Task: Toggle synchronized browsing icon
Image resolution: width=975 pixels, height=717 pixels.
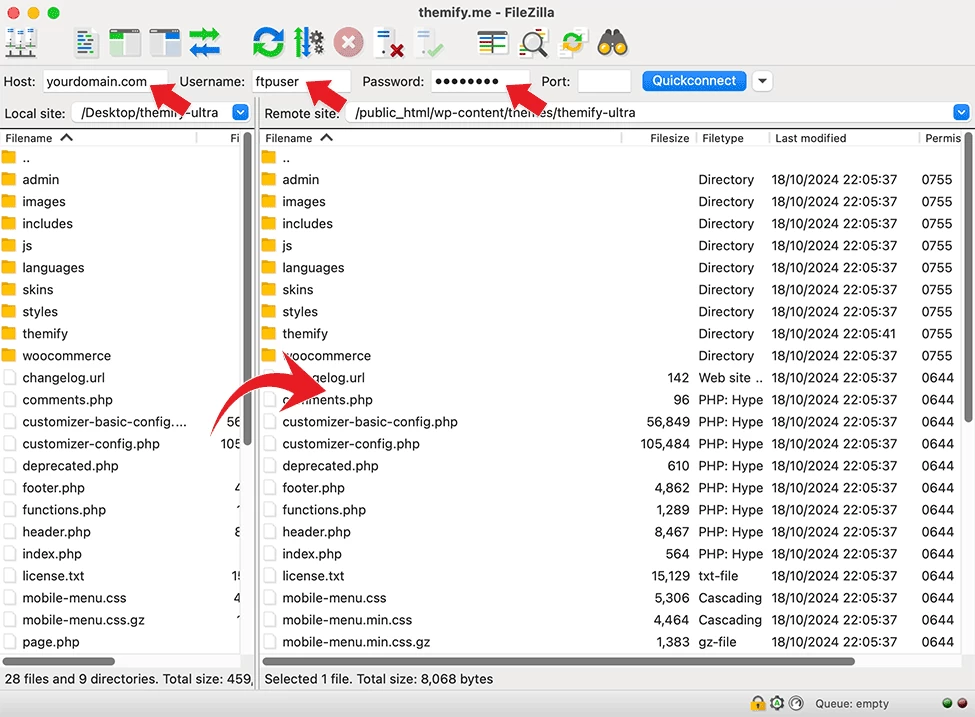Action: (x=573, y=43)
